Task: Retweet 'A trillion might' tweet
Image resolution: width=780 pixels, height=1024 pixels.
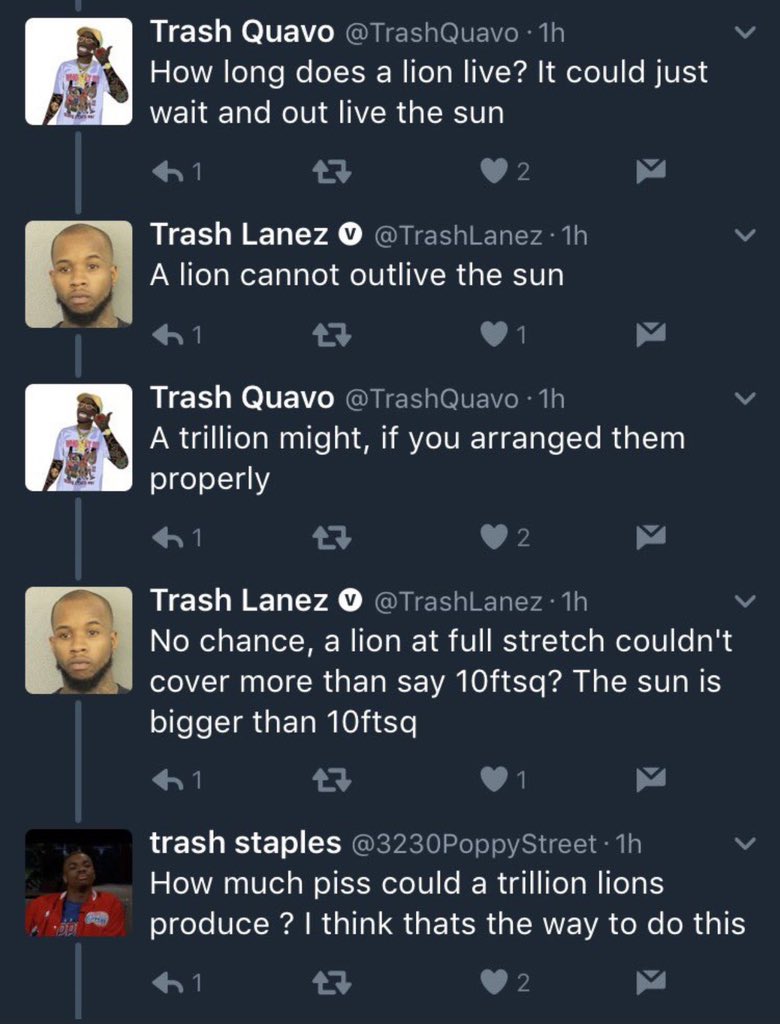Action: click(332, 537)
